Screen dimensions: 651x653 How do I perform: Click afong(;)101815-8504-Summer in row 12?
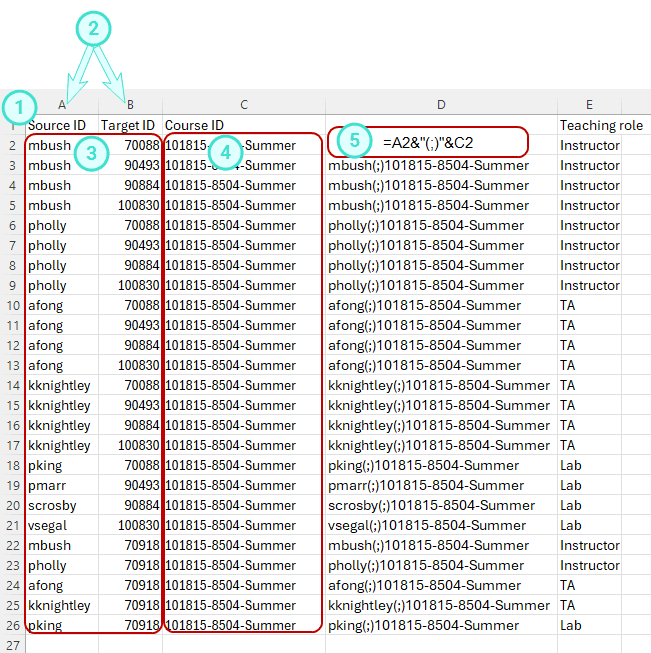[441, 345]
